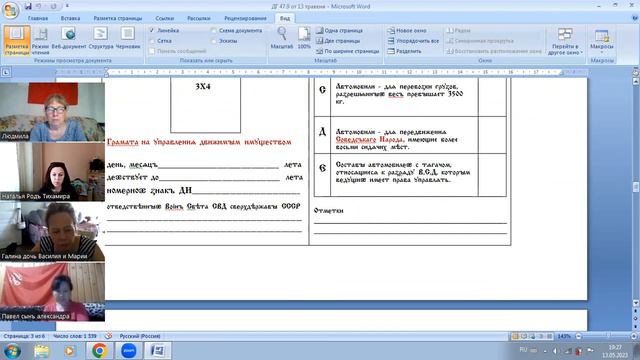Open Zoom app from taskbar

coord(129,351)
